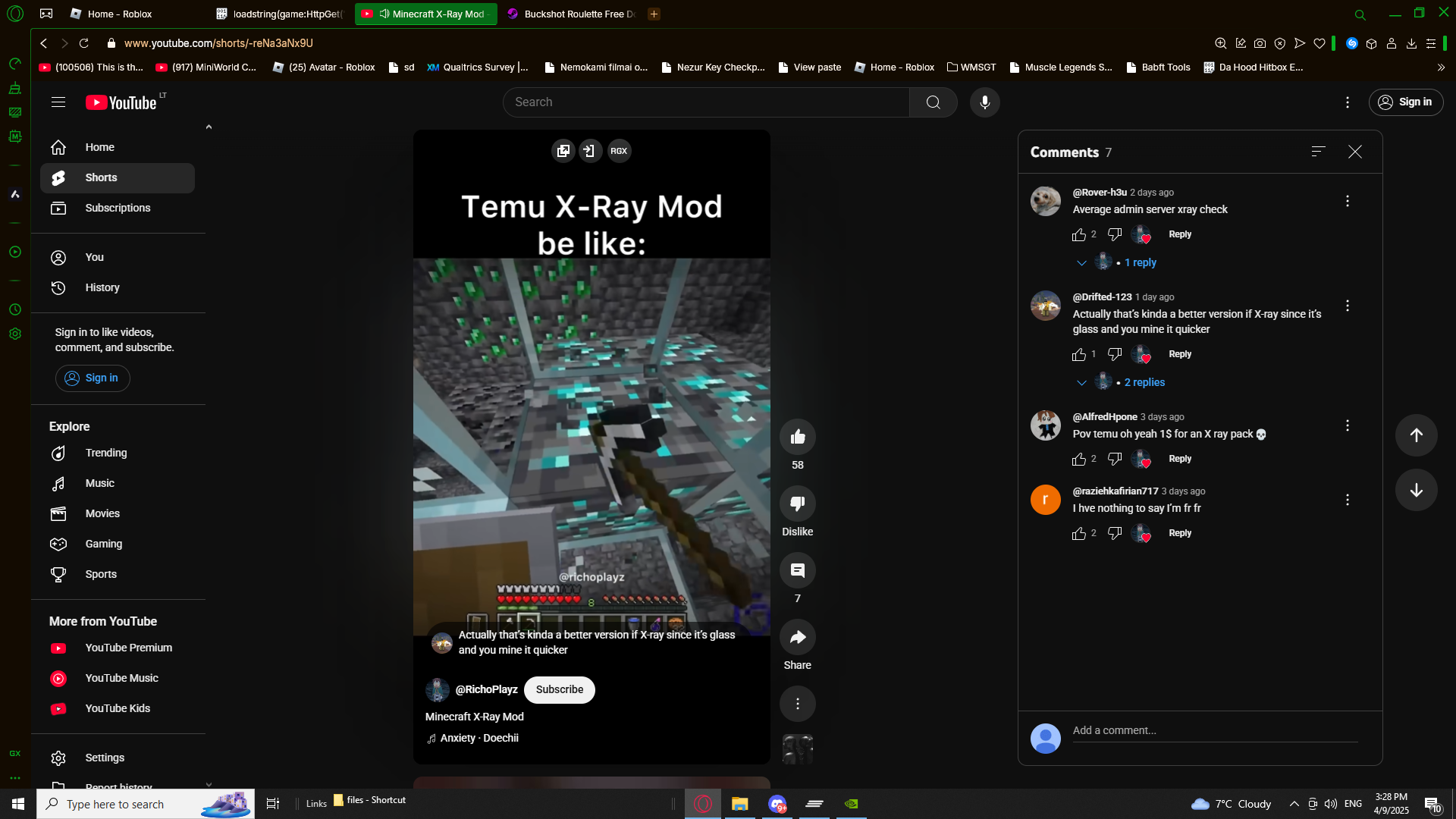
Task: Open options menu for @raziehkafirian717's comment
Action: pyautogui.click(x=1348, y=500)
